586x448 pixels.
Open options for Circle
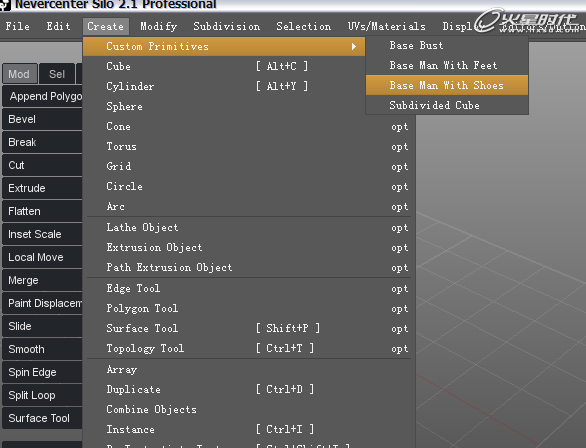tap(400, 186)
